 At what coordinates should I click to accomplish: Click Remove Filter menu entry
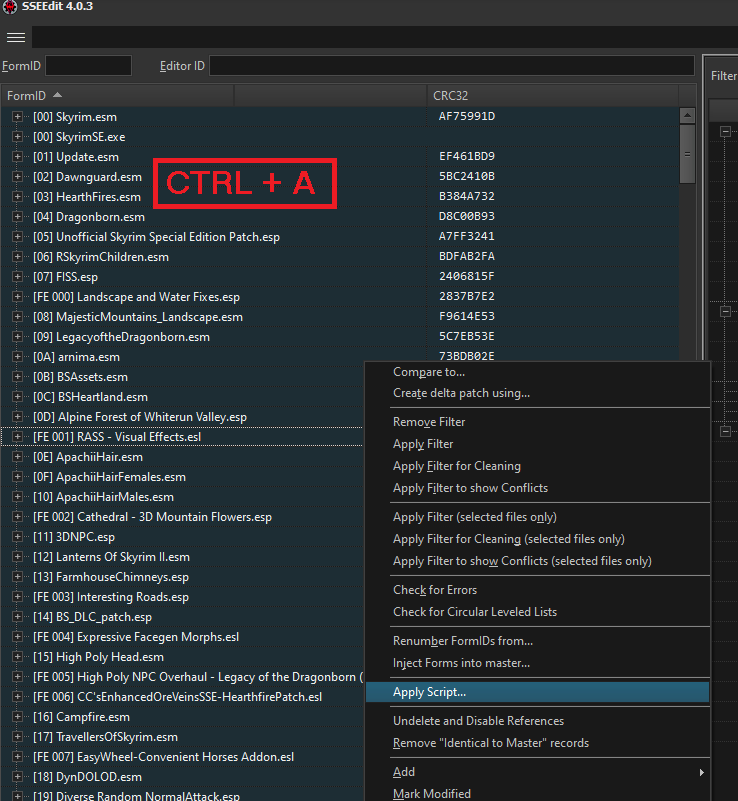click(x=538, y=422)
